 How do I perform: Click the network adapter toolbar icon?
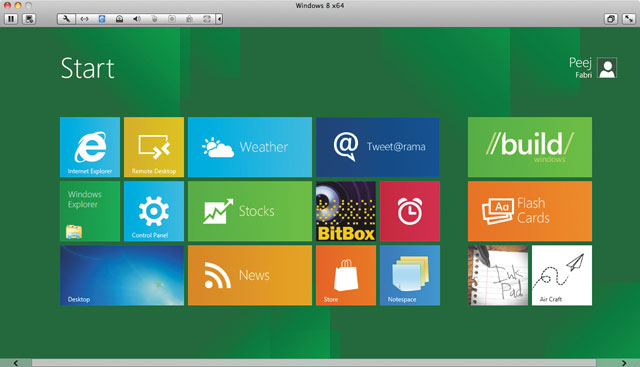click(84, 19)
